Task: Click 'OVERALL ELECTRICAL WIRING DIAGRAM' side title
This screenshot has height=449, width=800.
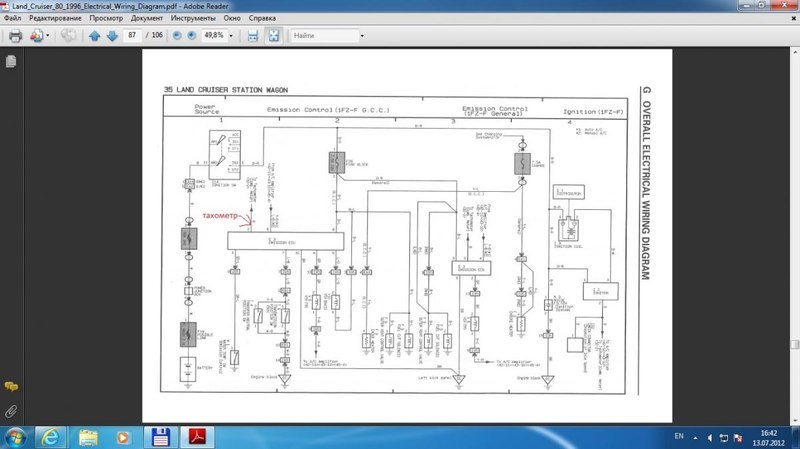Action: tap(646, 190)
